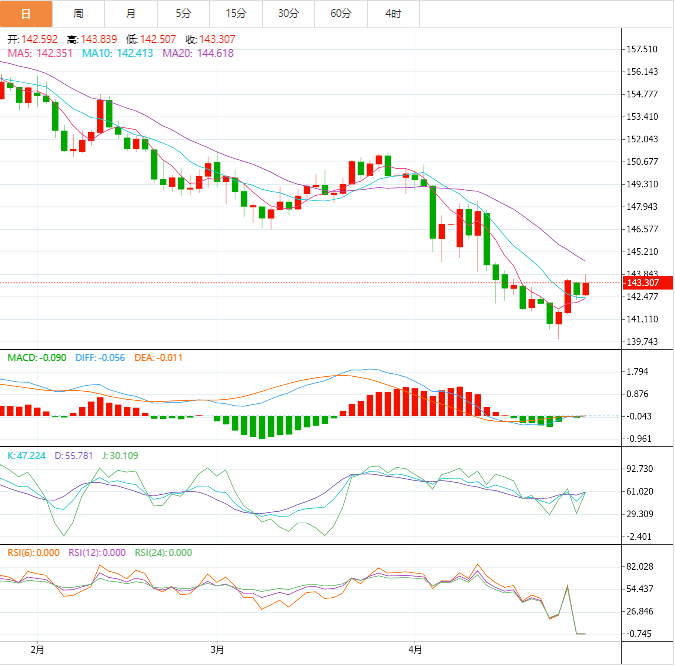Click the 3月 marker on the time axis
675x667 pixels.
[x=217, y=649]
